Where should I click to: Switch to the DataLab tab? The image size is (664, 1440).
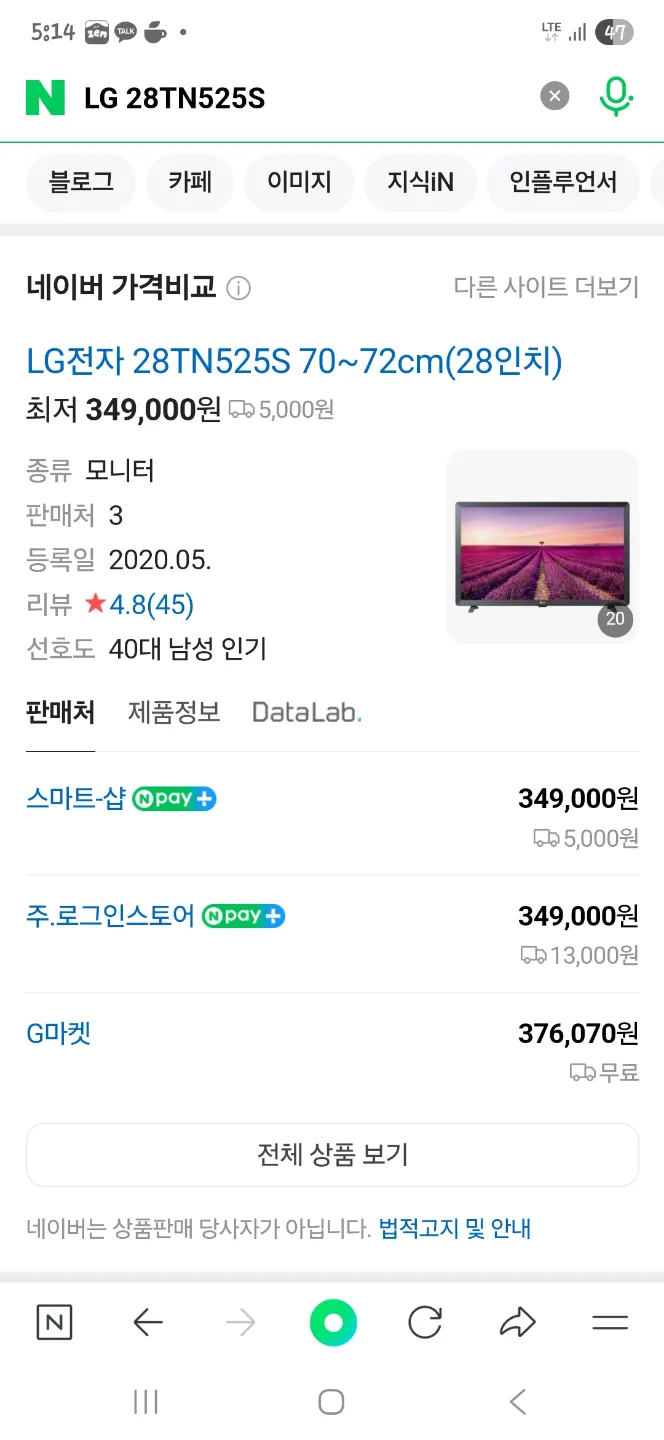pos(307,712)
